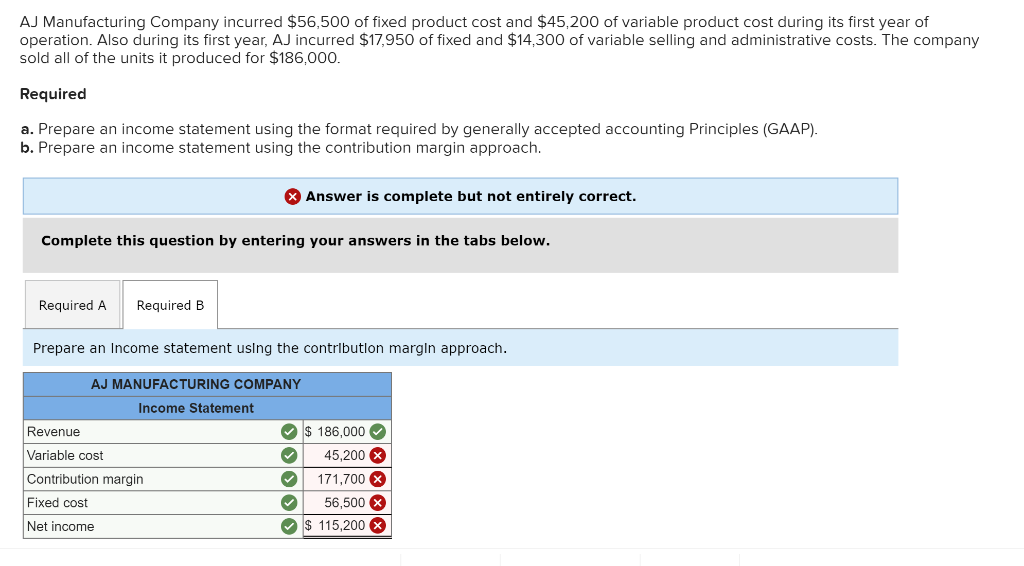Click 'Prepare an income statement using the contribution' instruction bar
Viewport: 1024px width, 566px height.
(460, 348)
